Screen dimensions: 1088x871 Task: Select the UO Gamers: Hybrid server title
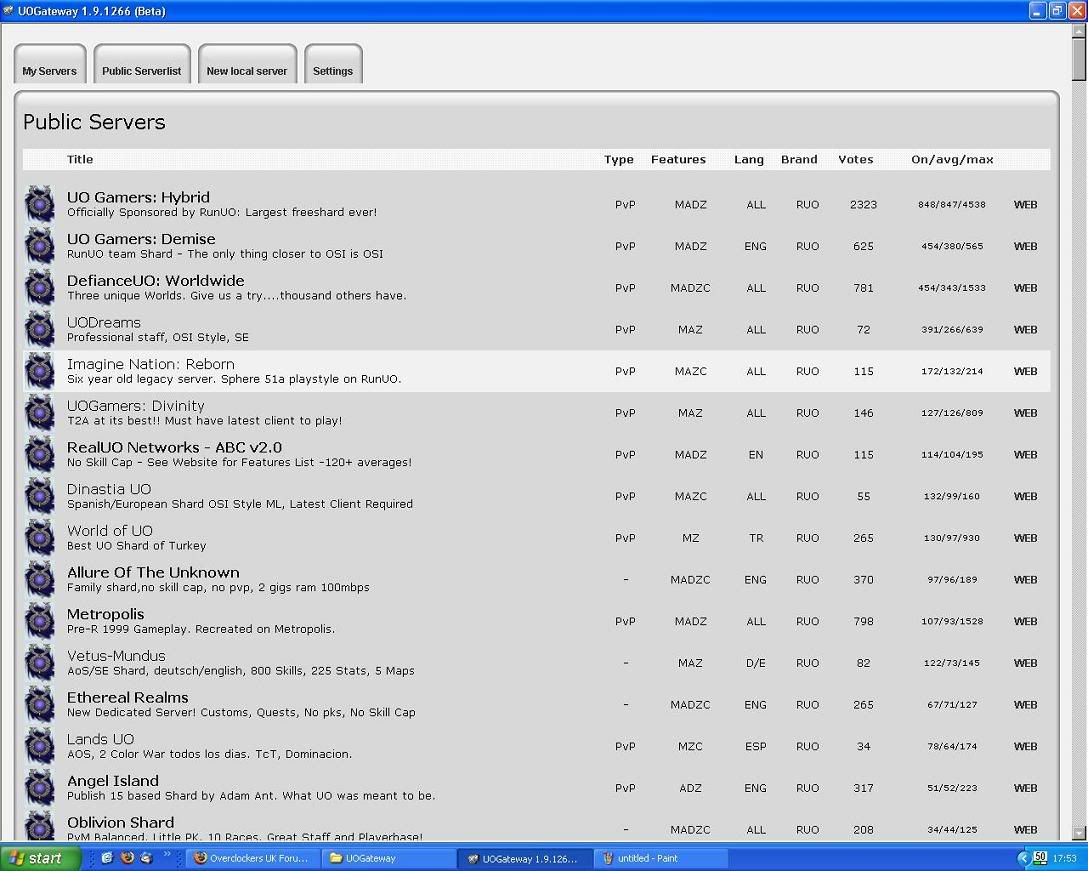[138, 197]
